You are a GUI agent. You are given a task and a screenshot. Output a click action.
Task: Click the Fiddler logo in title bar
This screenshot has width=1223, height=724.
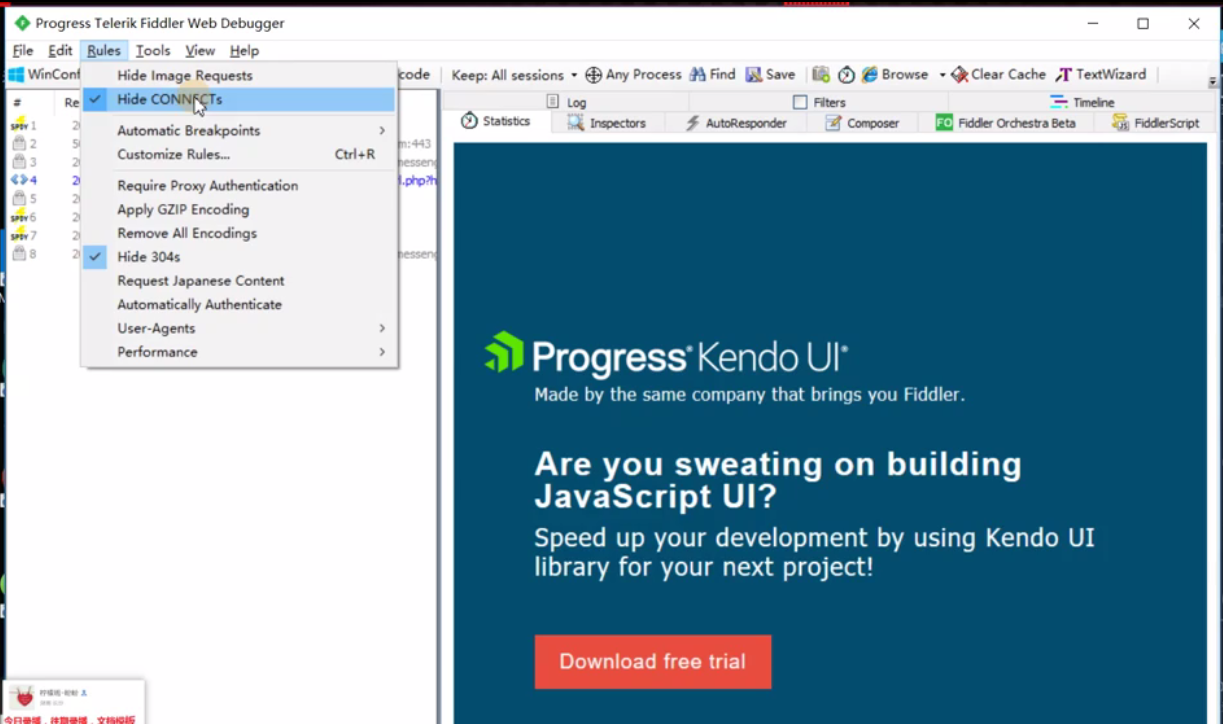[x=21, y=23]
